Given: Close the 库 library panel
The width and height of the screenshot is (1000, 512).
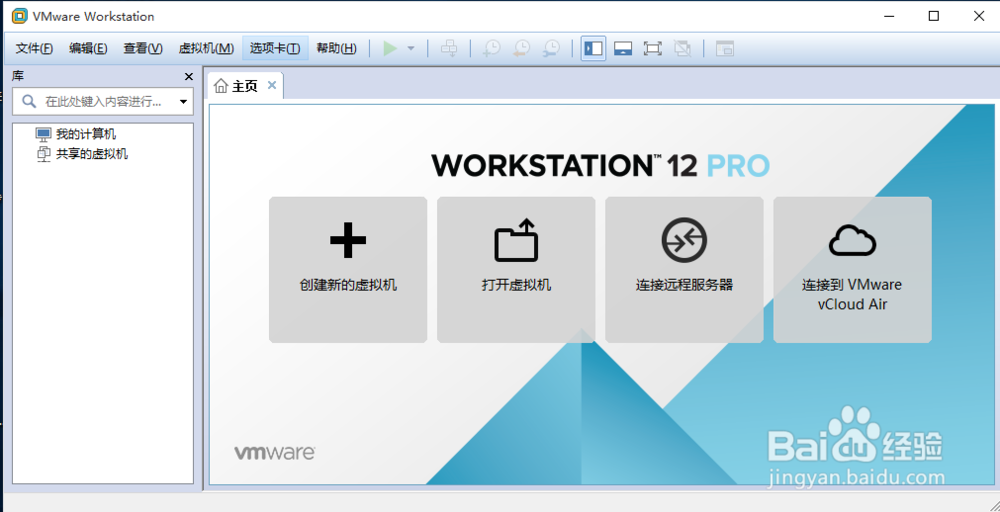Looking at the screenshot, I should pyautogui.click(x=189, y=77).
